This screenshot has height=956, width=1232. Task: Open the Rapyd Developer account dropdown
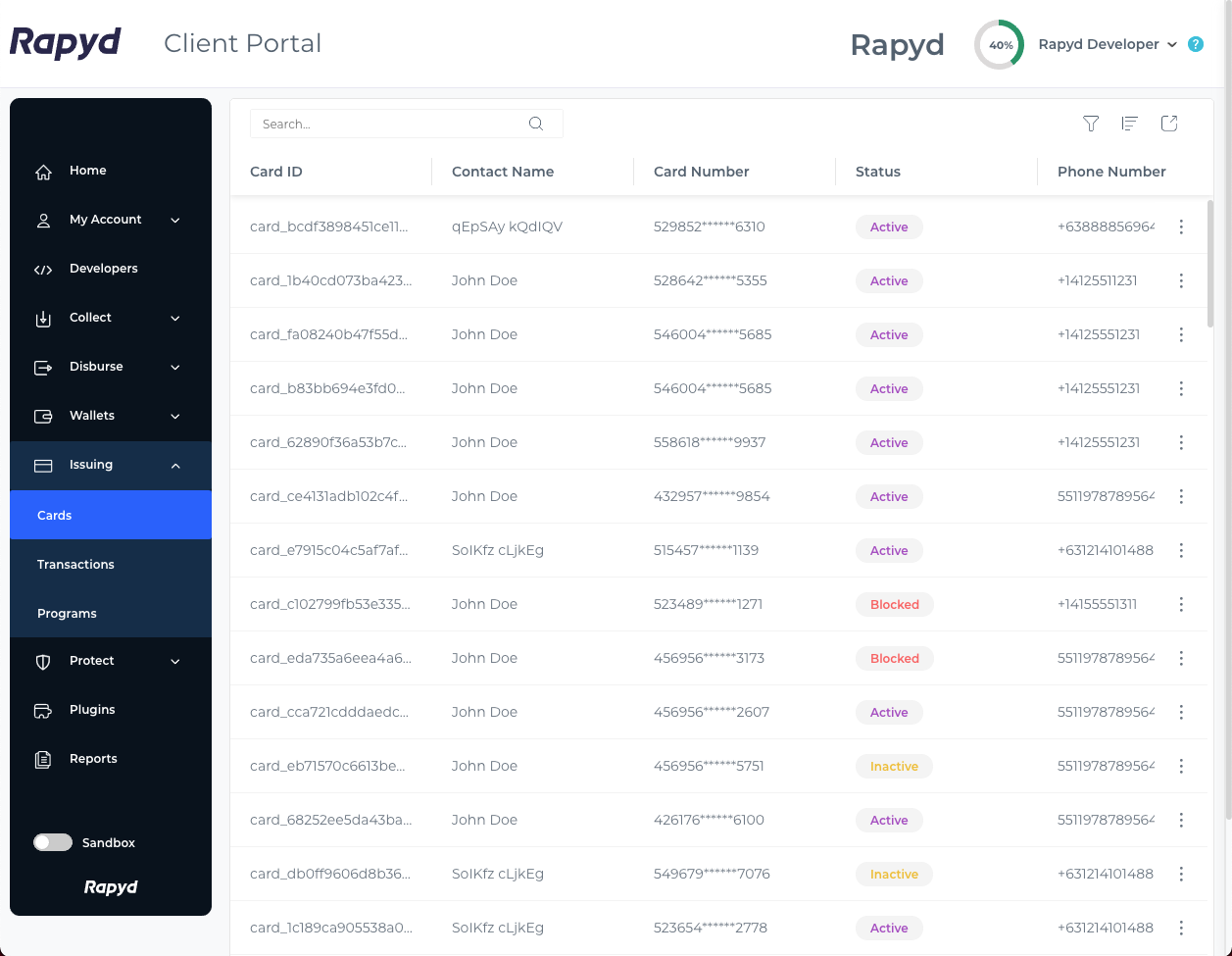1108,44
